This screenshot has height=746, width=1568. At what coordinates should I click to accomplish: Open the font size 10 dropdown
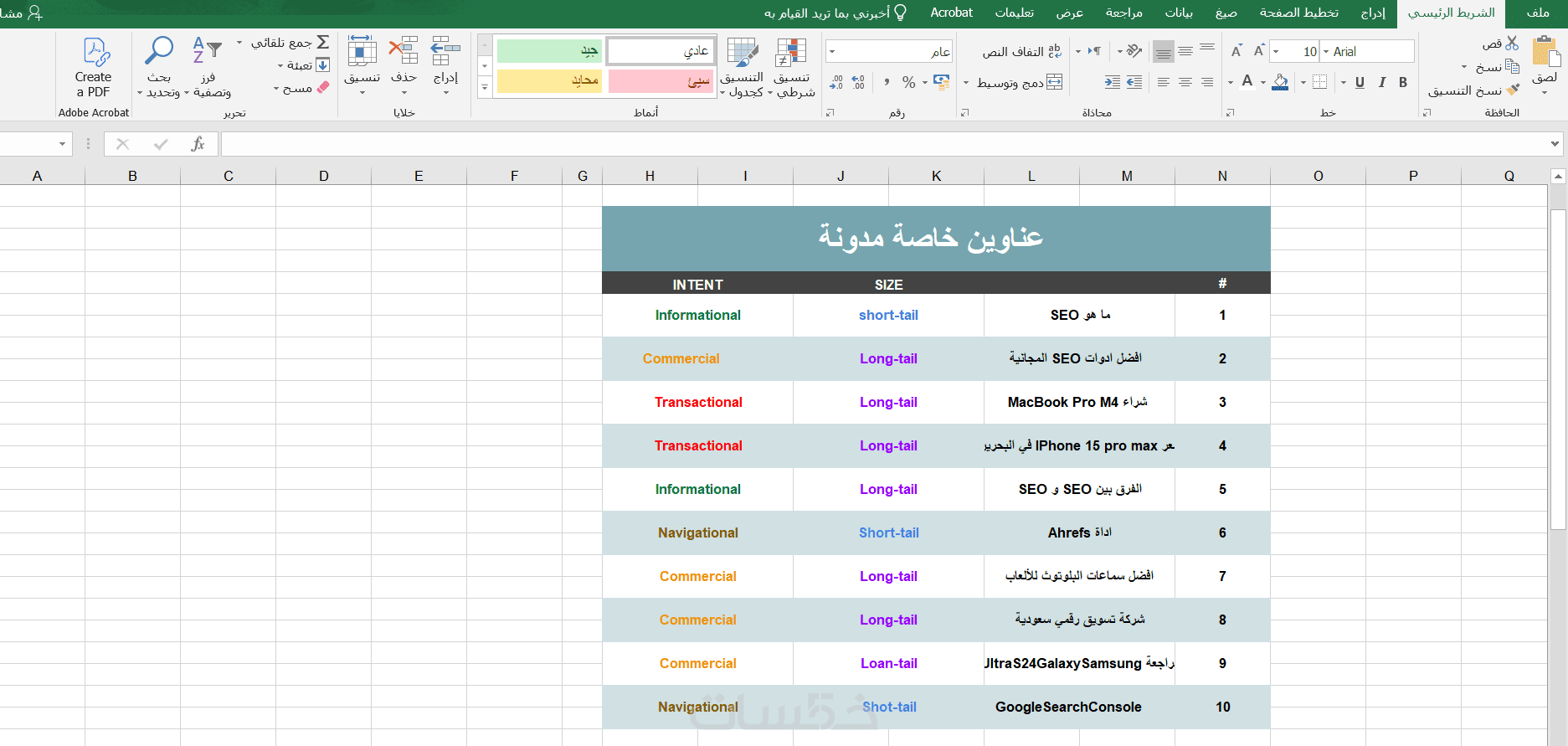(x=1276, y=52)
